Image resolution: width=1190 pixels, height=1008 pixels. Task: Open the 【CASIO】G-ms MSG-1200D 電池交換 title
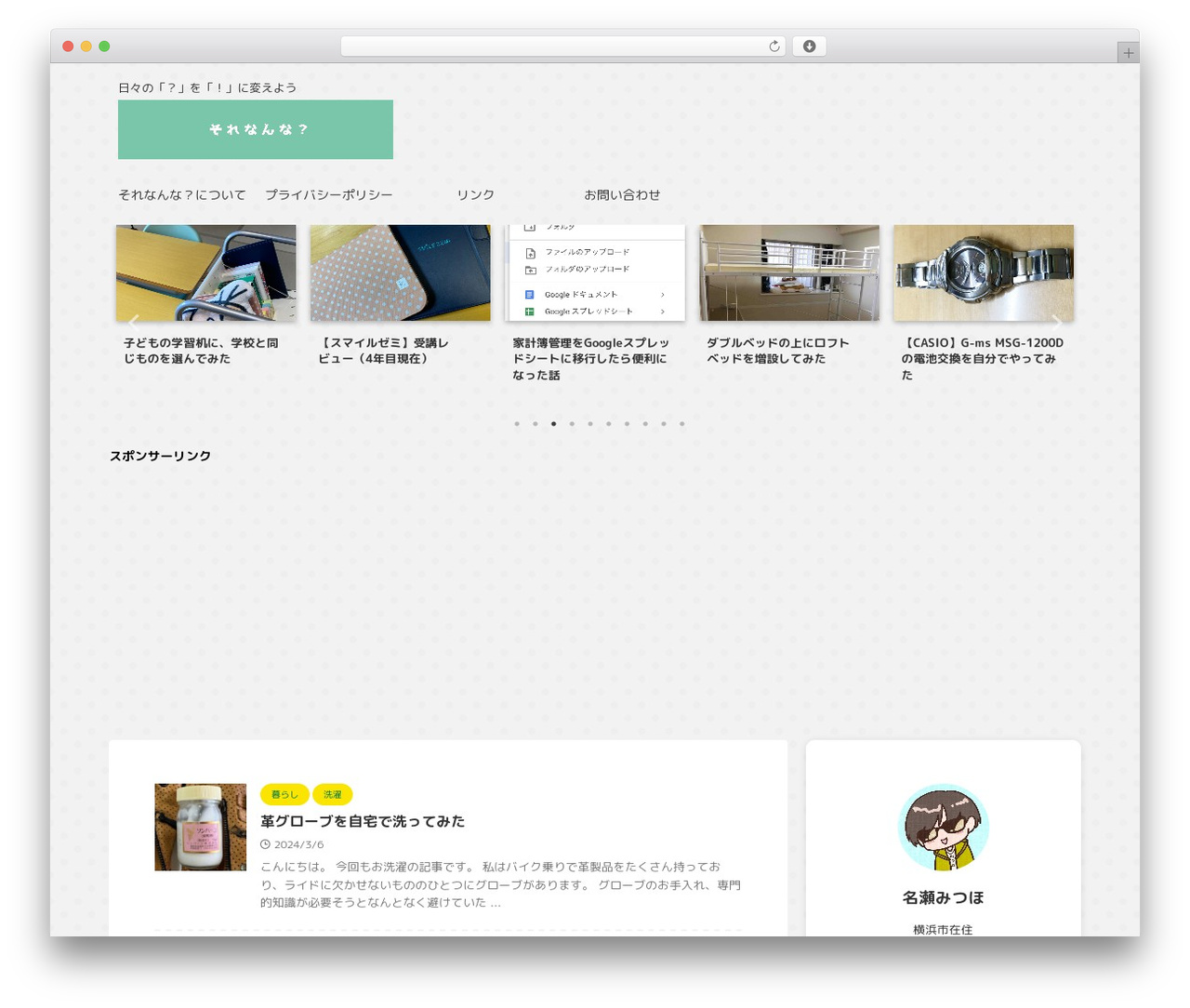coord(982,359)
